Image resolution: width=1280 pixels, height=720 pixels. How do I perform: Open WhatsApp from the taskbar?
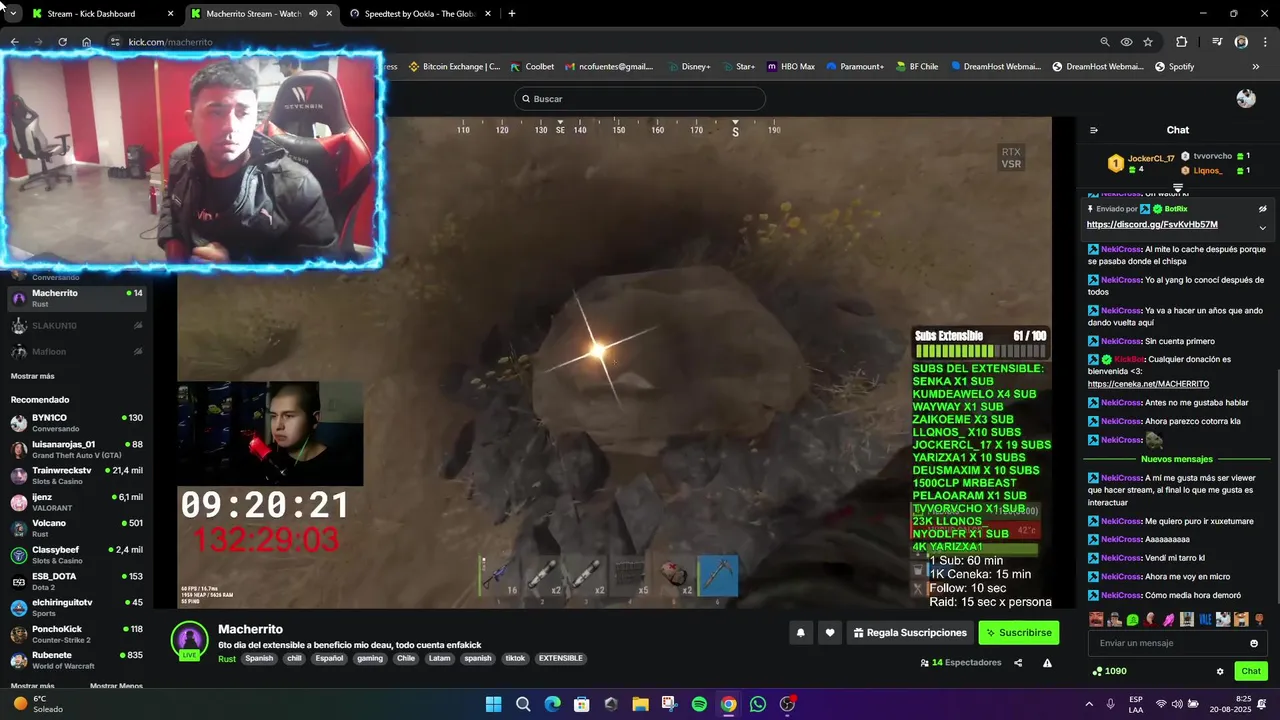pyautogui.click(x=757, y=704)
